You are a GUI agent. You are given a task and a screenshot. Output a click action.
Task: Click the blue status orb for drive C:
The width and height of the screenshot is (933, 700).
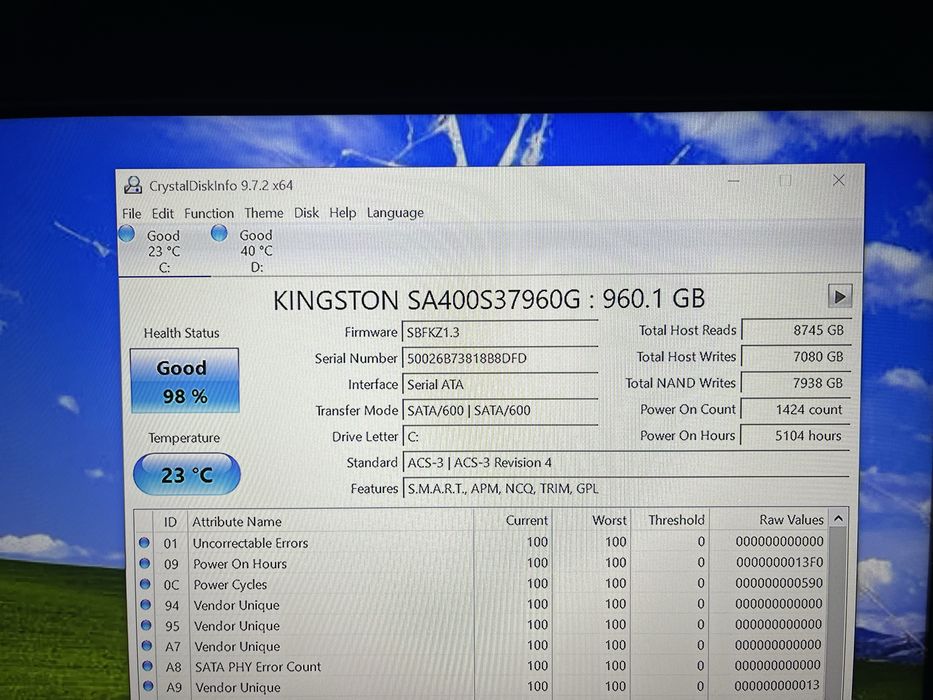(127, 234)
